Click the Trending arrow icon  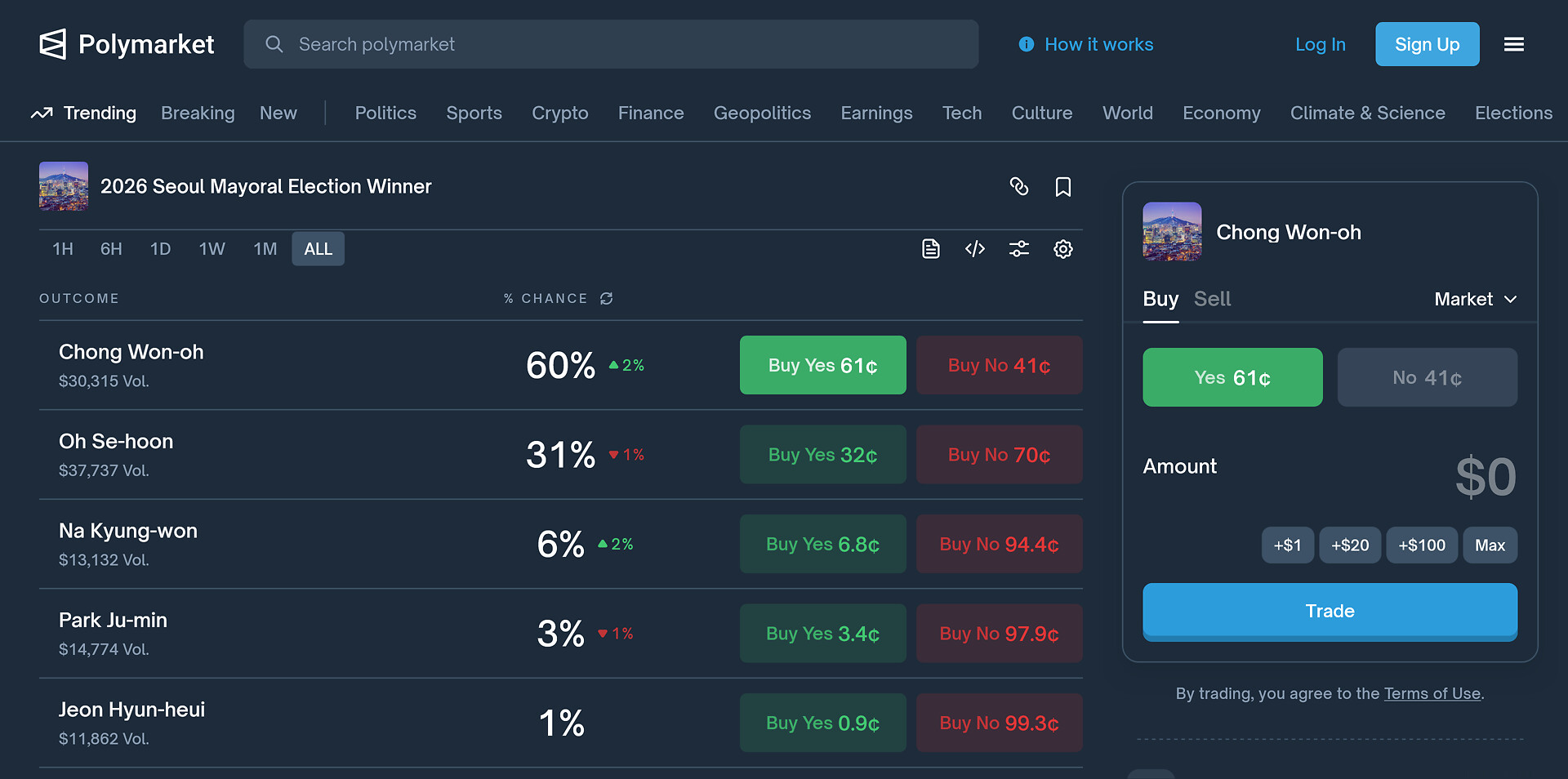(42, 113)
